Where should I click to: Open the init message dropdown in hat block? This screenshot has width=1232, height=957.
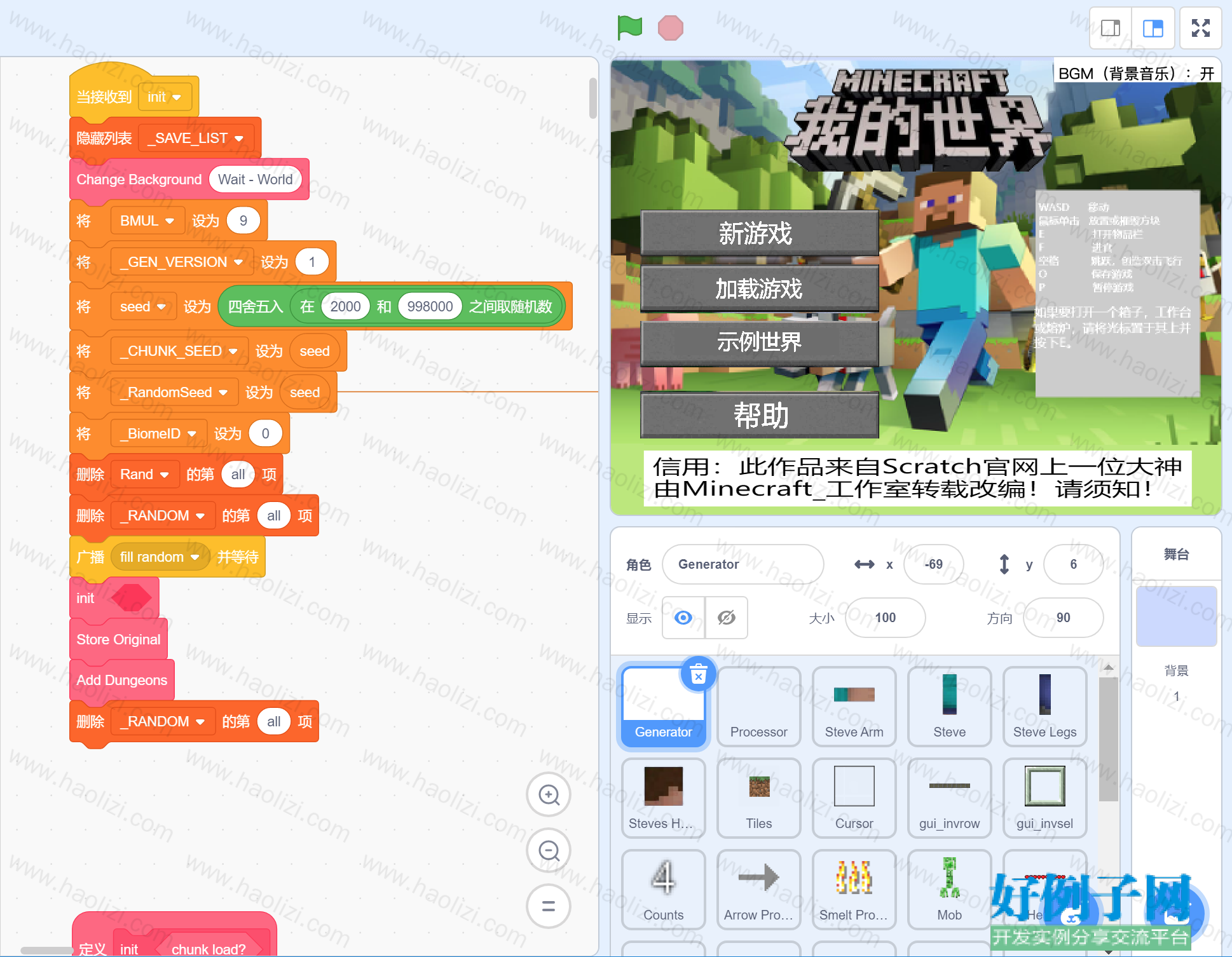(x=165, y=97)
